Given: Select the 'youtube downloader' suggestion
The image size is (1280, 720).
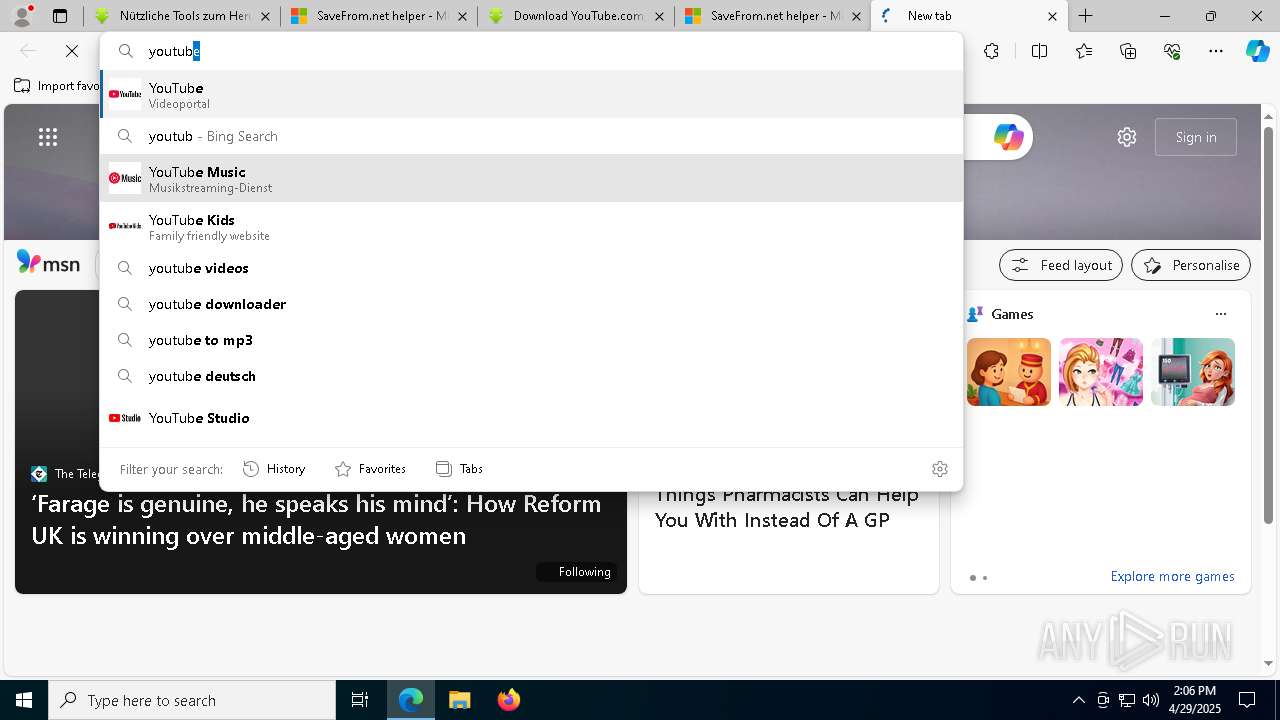Looking at the screenshot, I should (531, 304).
